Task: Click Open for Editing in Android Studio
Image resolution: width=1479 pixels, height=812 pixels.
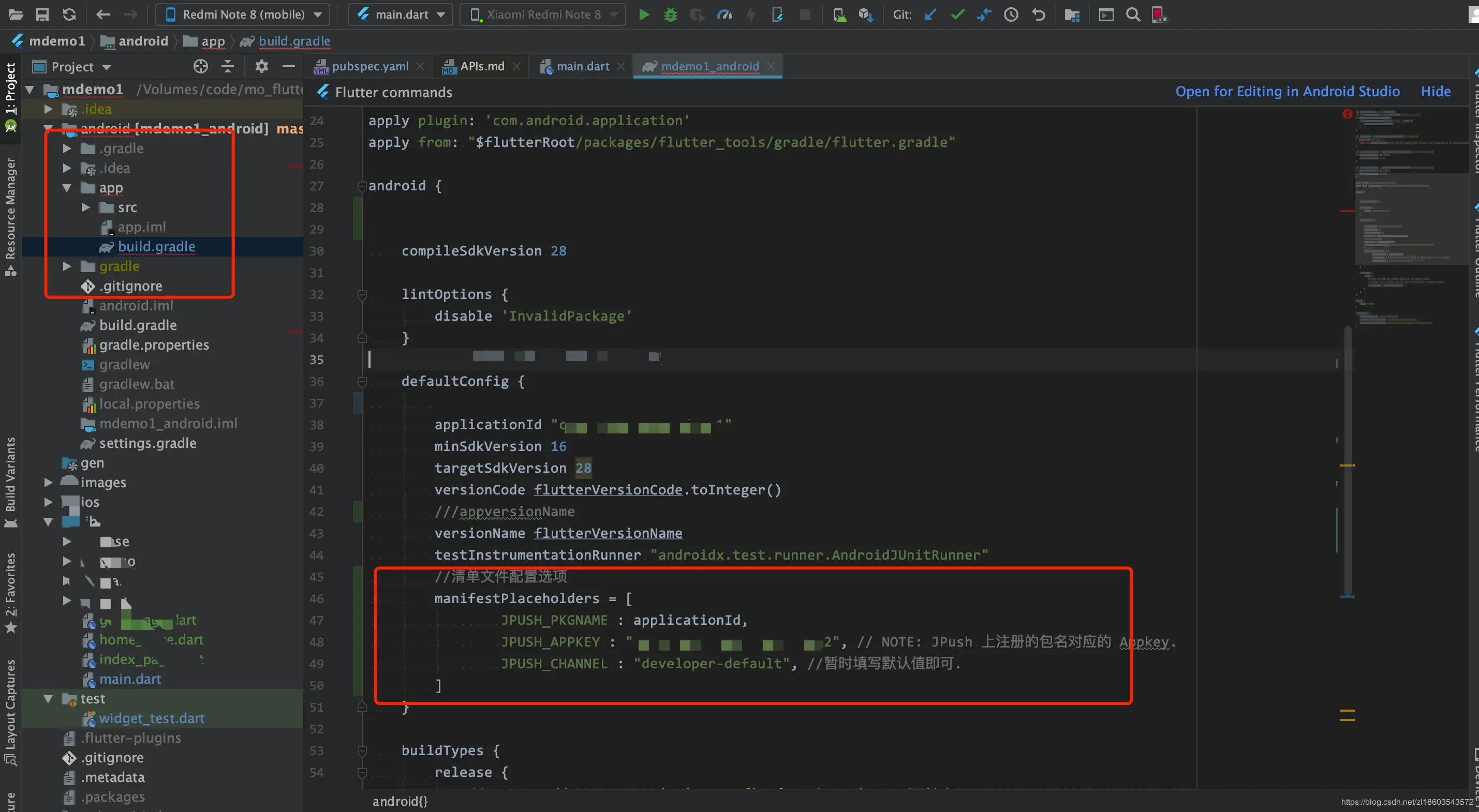Action: pos(1287,91)
